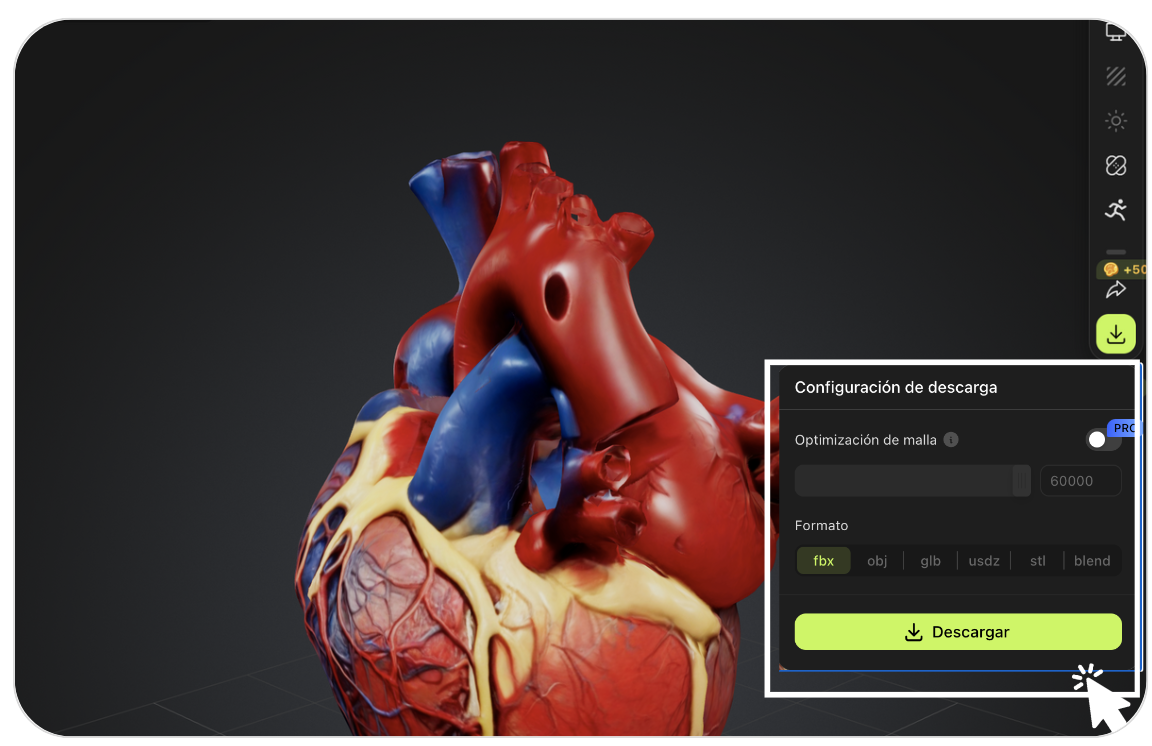
Task: Click the crossed bandage repair icon
Action: [x=1115, y=165]
